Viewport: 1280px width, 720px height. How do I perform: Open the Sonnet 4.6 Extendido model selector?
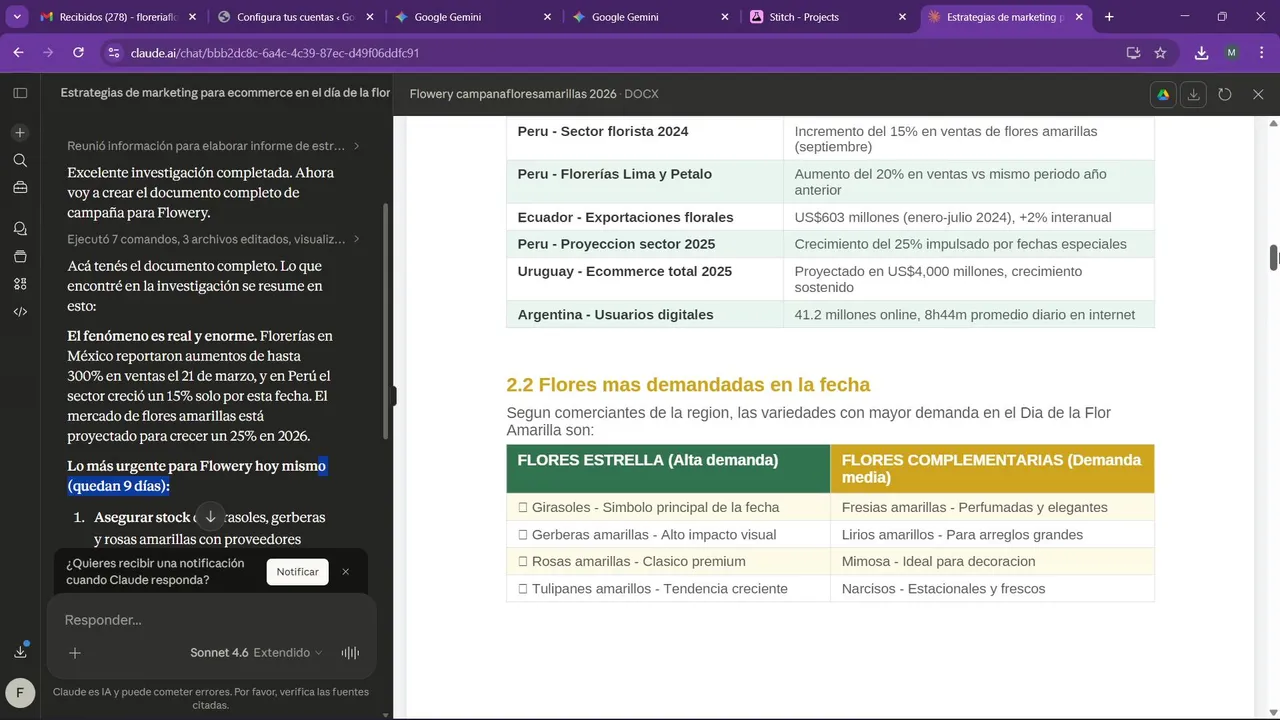(256, 653)
